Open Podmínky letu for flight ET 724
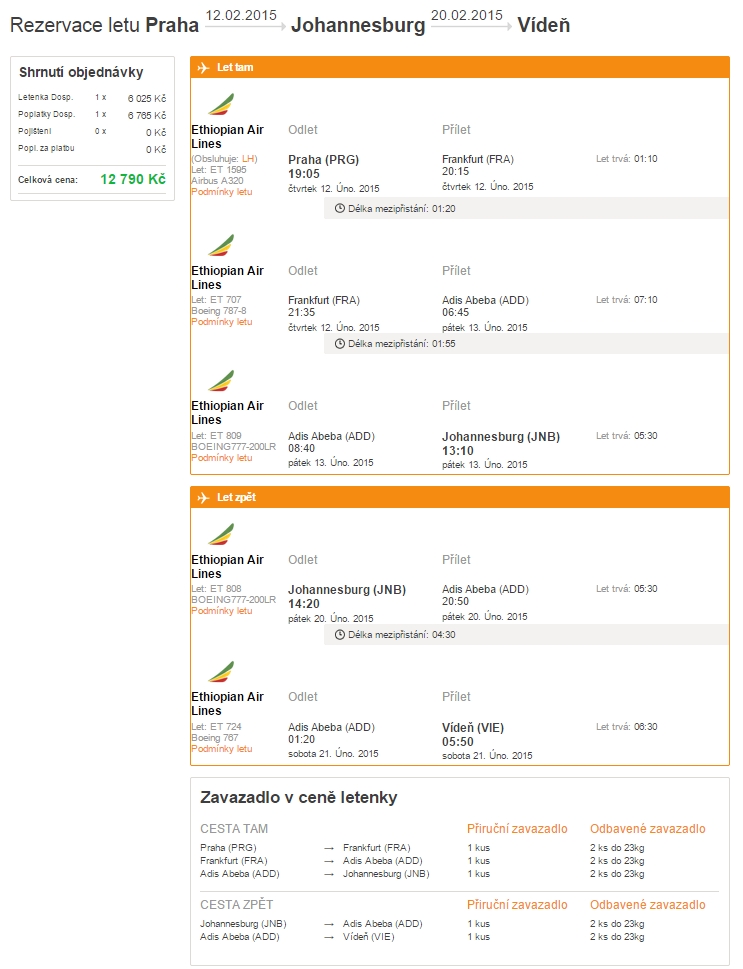The width and height of the screenshot is (743, 969). point(222,749)
